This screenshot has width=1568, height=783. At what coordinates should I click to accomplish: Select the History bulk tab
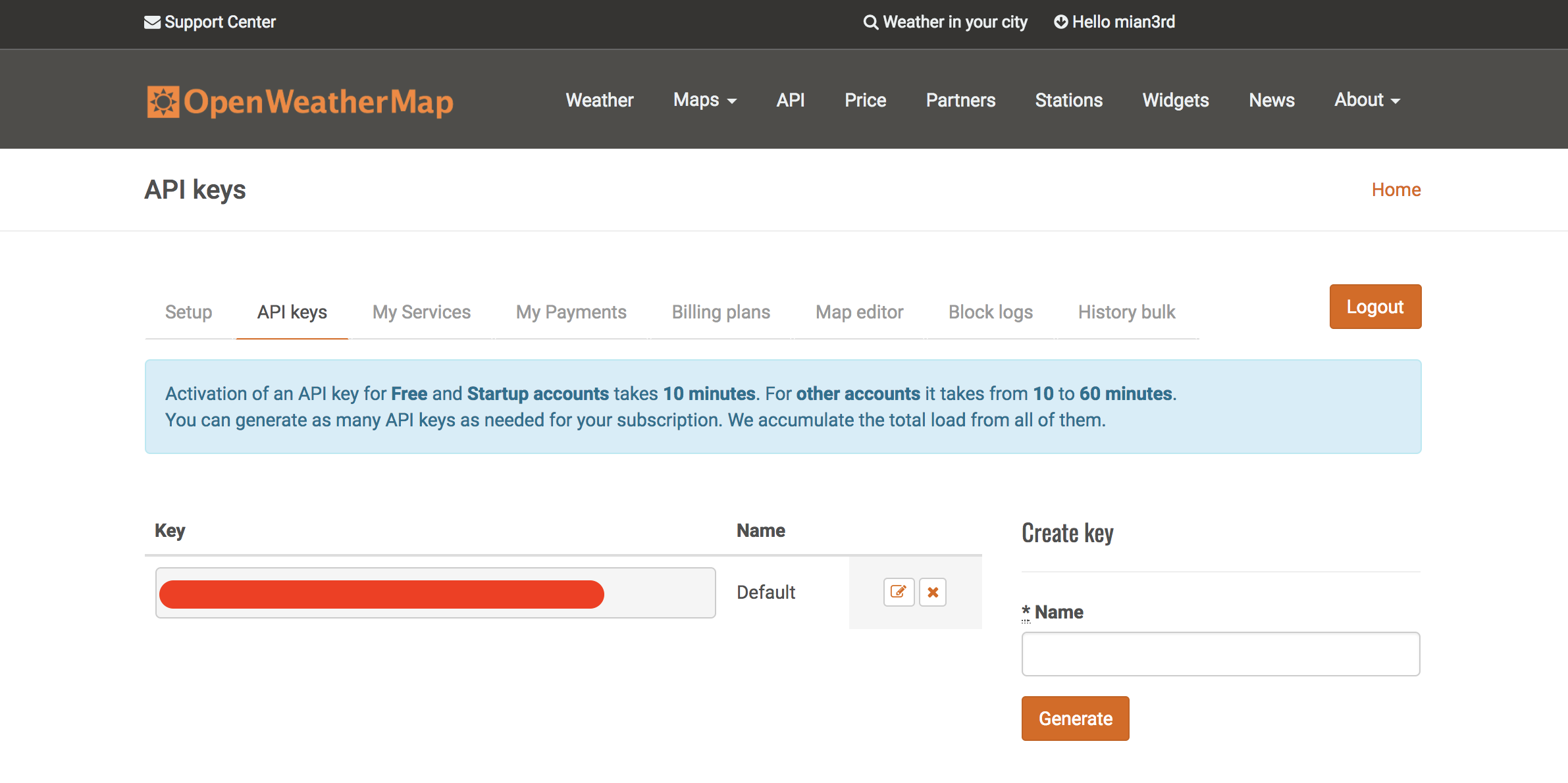point(1126,313)
